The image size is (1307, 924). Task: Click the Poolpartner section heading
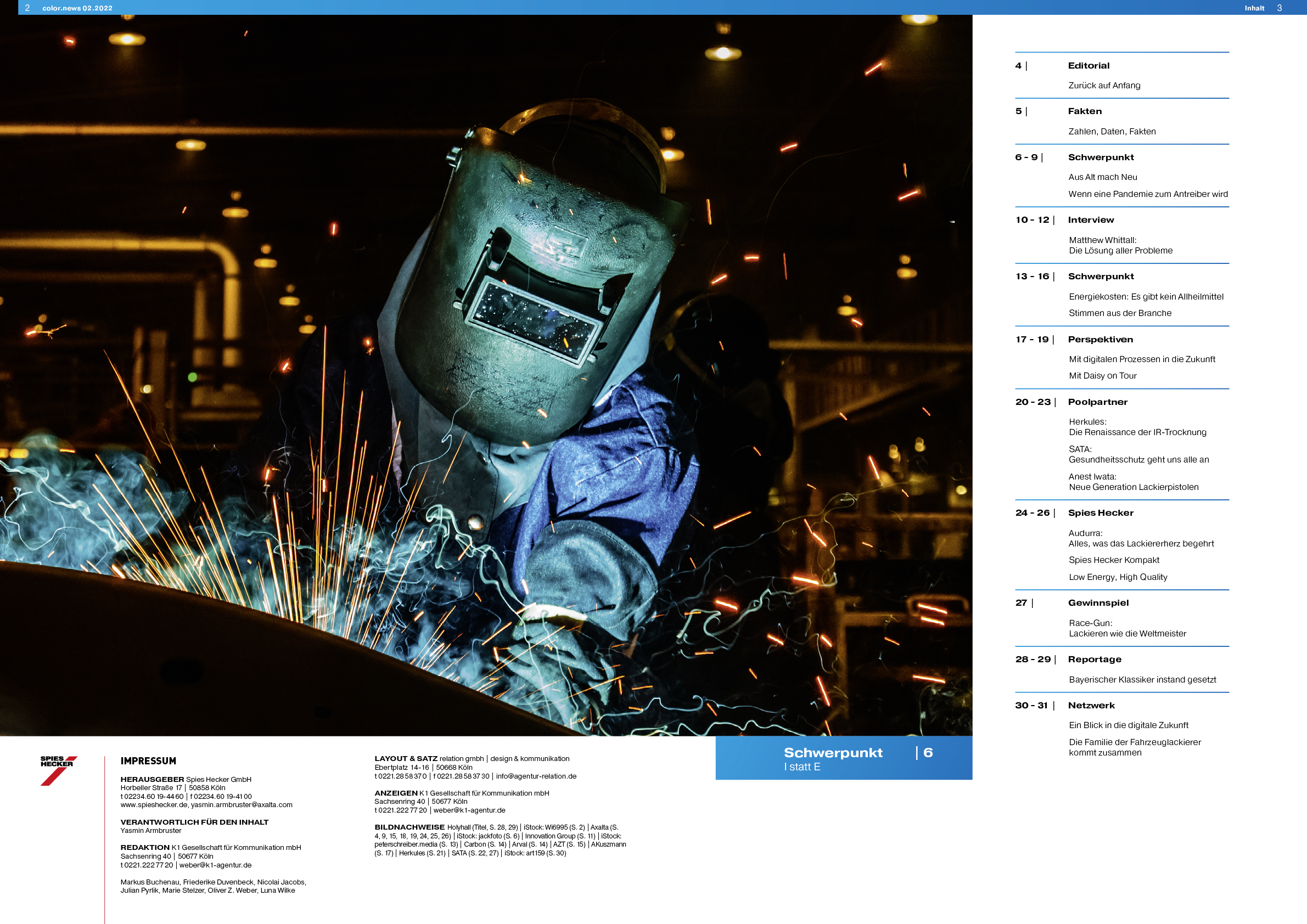pyautogui.click(x=1097, y=402)
